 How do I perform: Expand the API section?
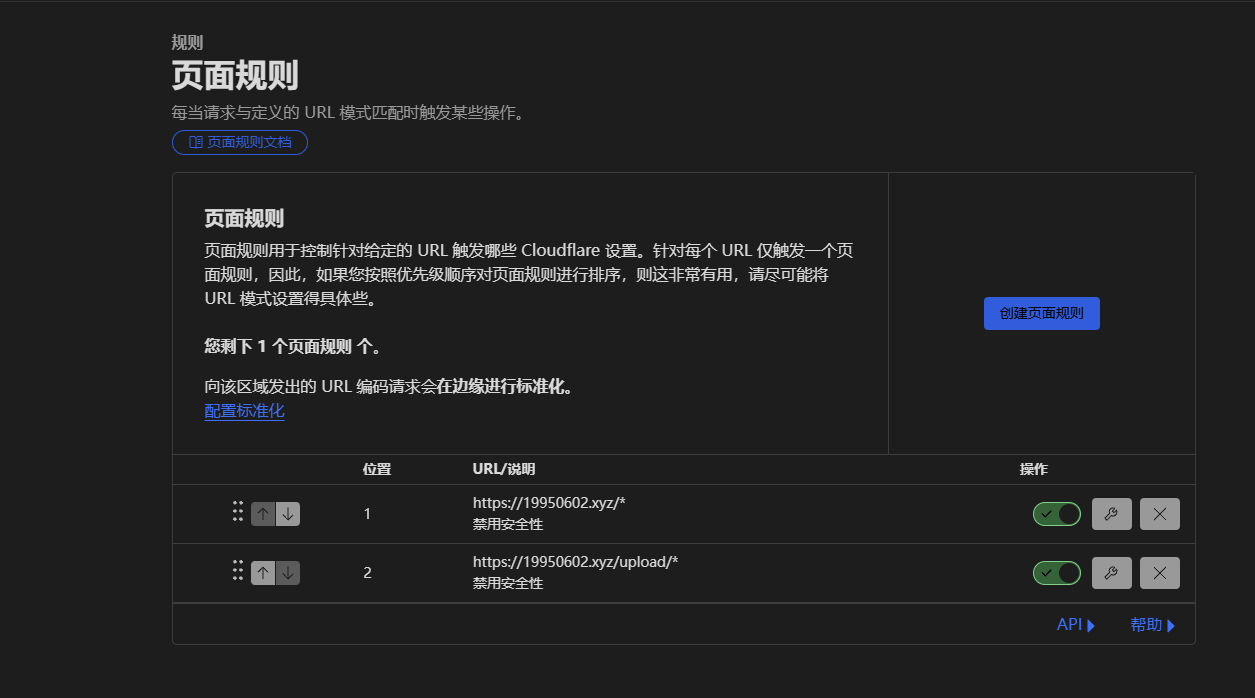pyautogui.click(x=1075, y=625)
